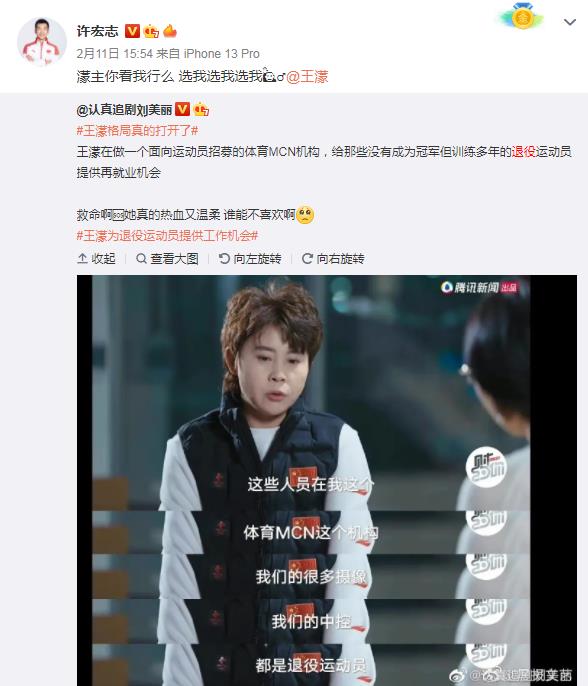This screenshot has width=588, height=686.
Task: Open the 许宏志 username link
Action: pos(98,31)
